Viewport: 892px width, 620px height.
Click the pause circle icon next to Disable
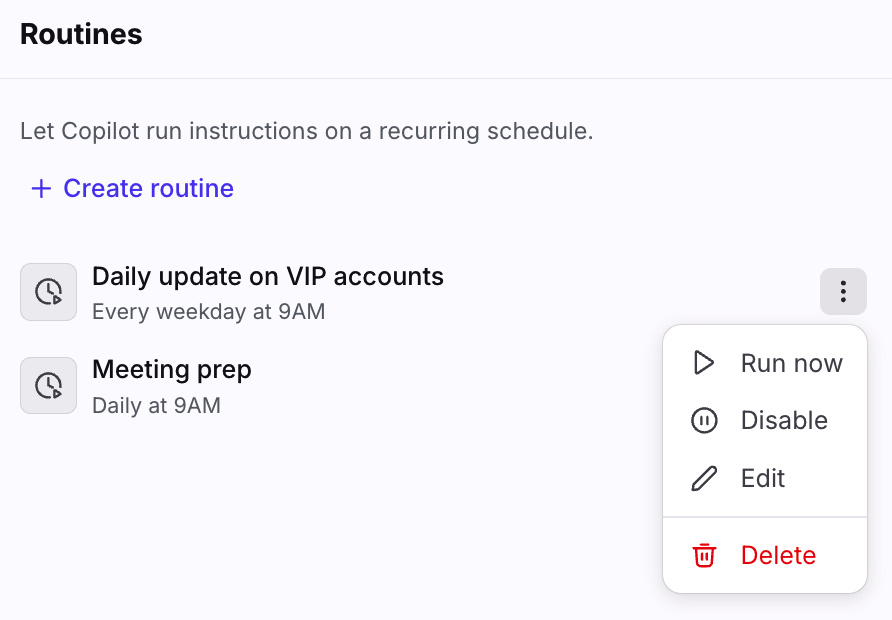(704, 421)
